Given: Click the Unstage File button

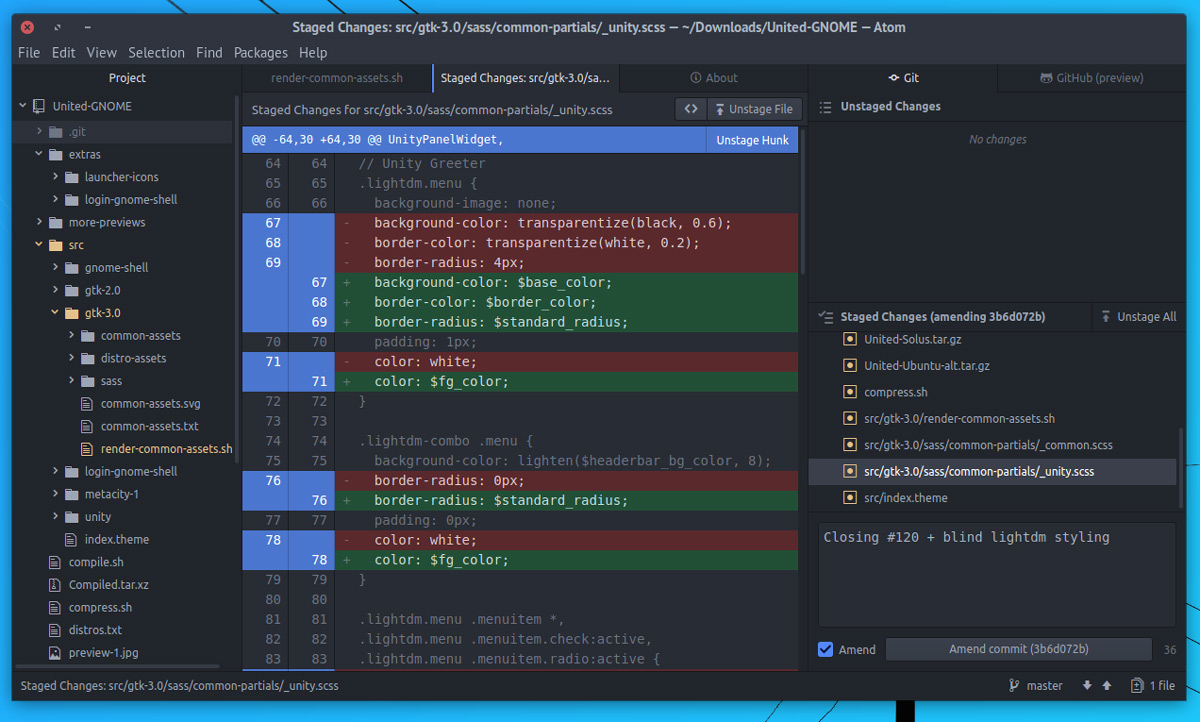Looking at the screenshot, I should [753, 109].
